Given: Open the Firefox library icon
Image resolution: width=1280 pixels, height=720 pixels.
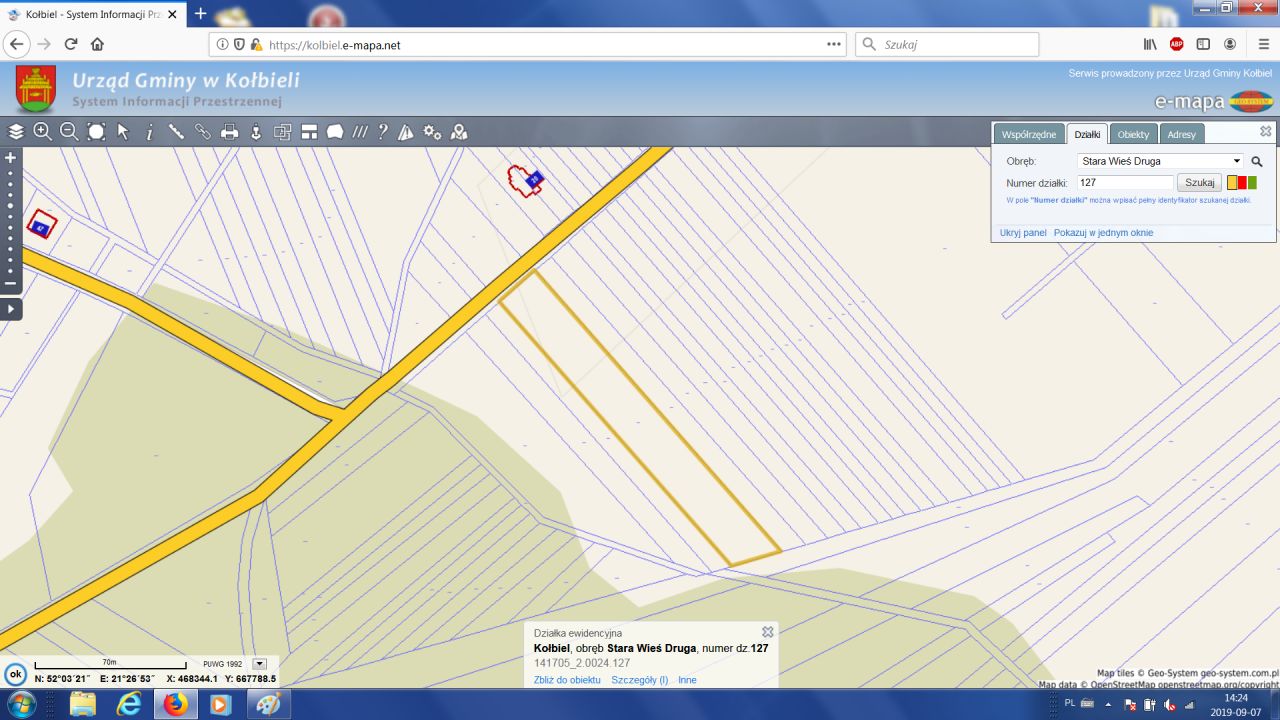Looking at the screenshot, I should tap(1151, 44).
